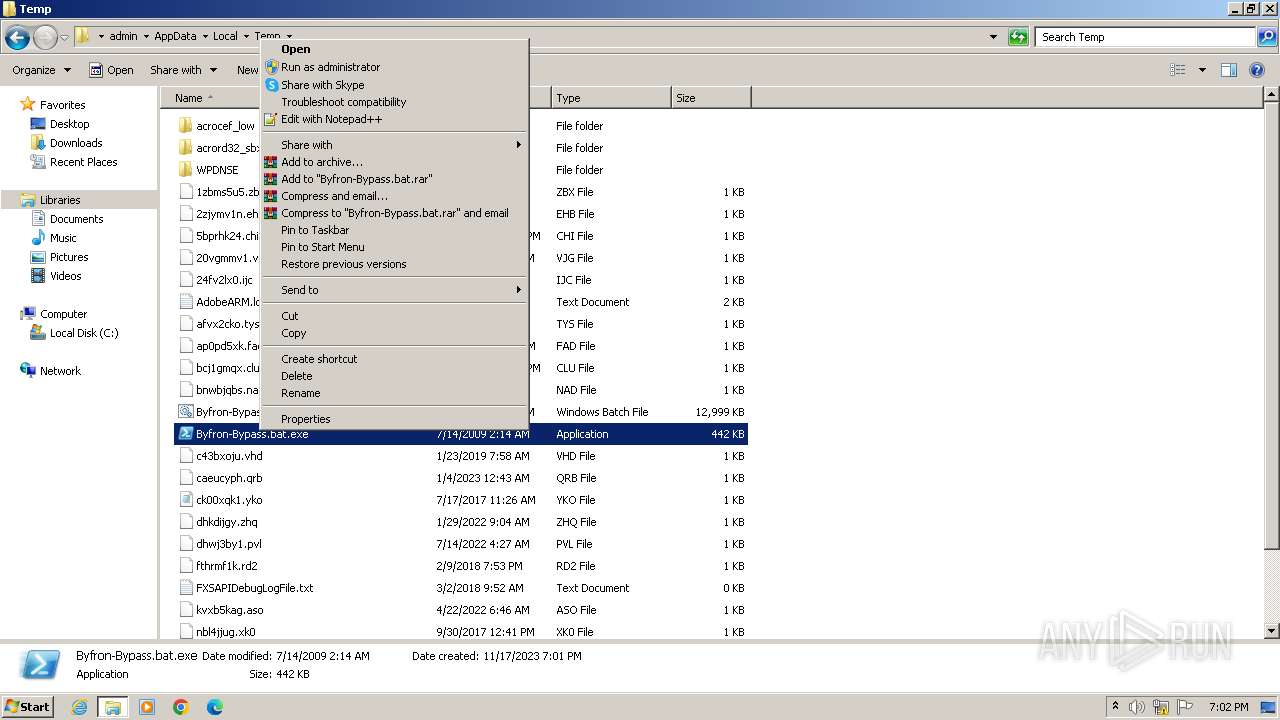Select the WPDNSE folder icon
The image size is (1280, 720).
click(x=185, y=170)
